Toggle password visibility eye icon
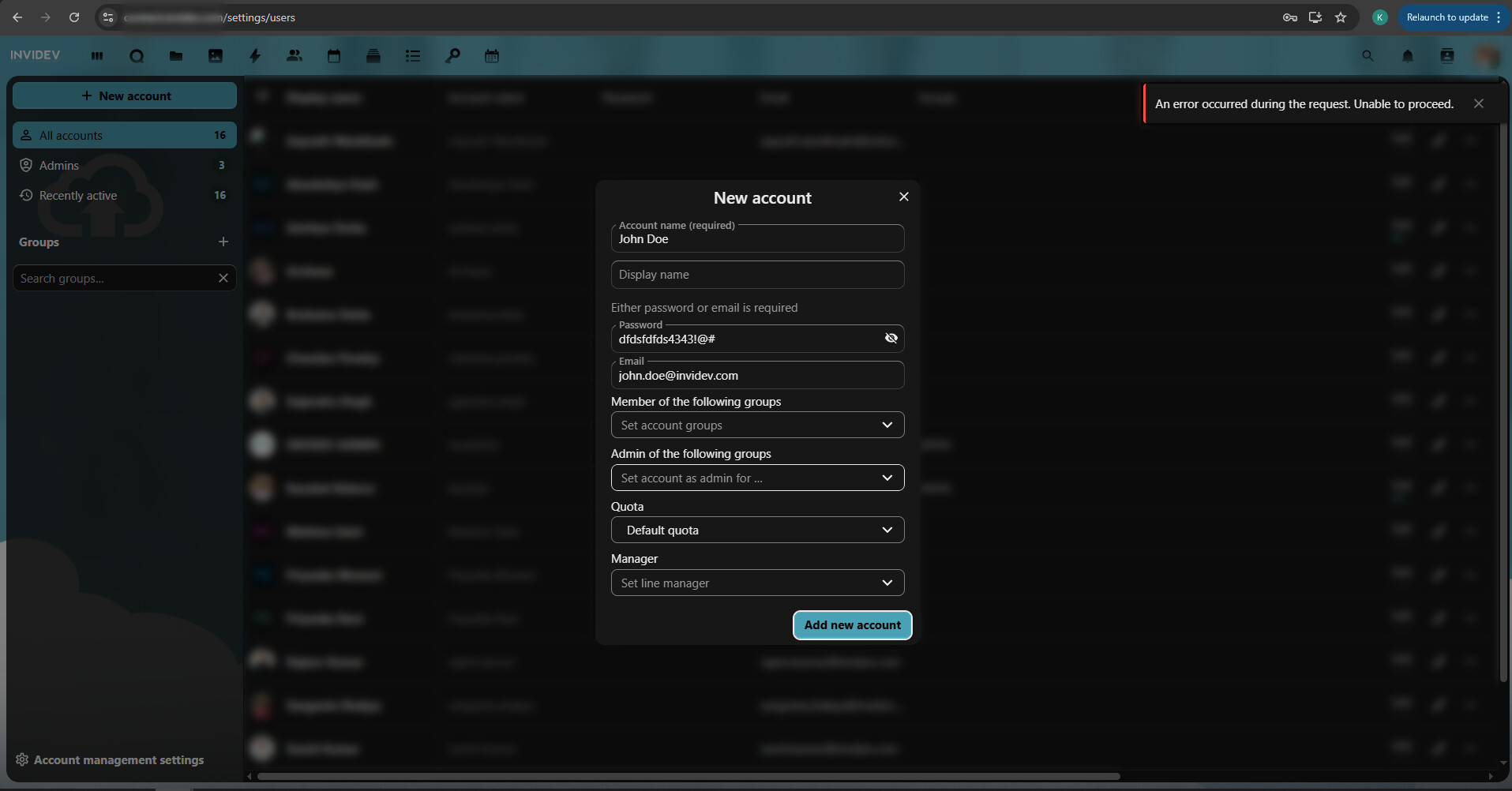 pyautogui.click(x=891, y=339)
